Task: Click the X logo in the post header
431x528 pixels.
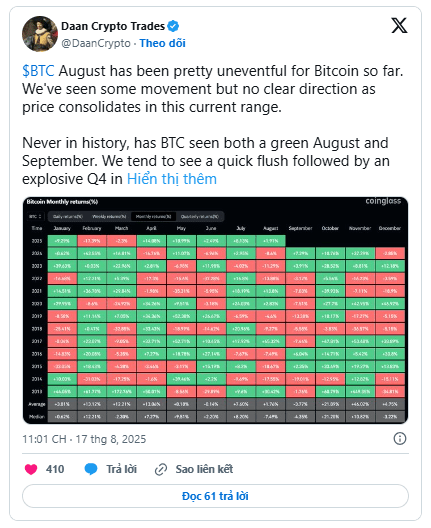Action: pos(399,26)
